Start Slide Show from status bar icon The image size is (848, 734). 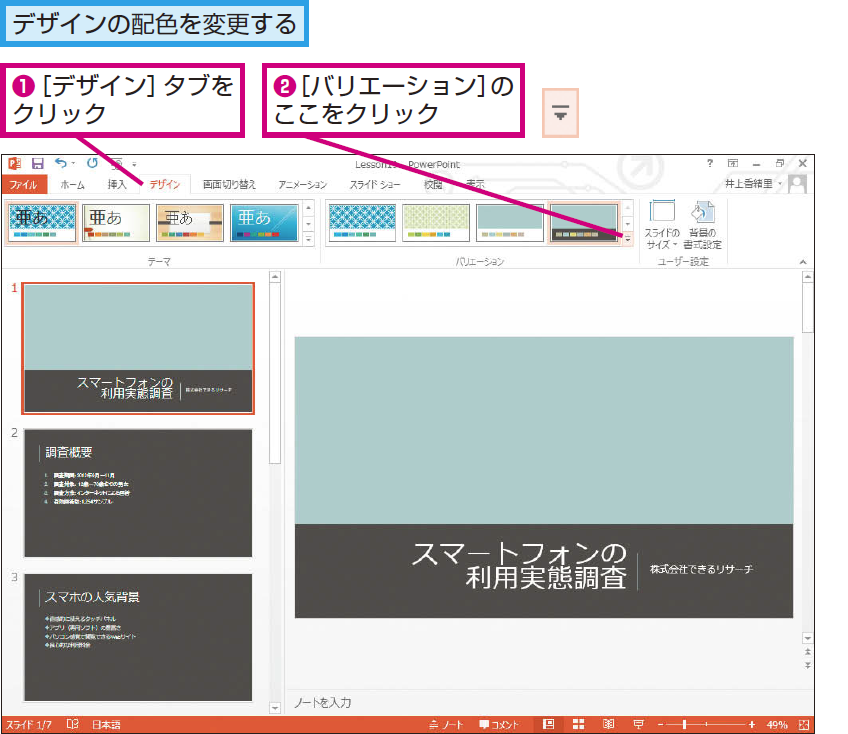point(637,724)
